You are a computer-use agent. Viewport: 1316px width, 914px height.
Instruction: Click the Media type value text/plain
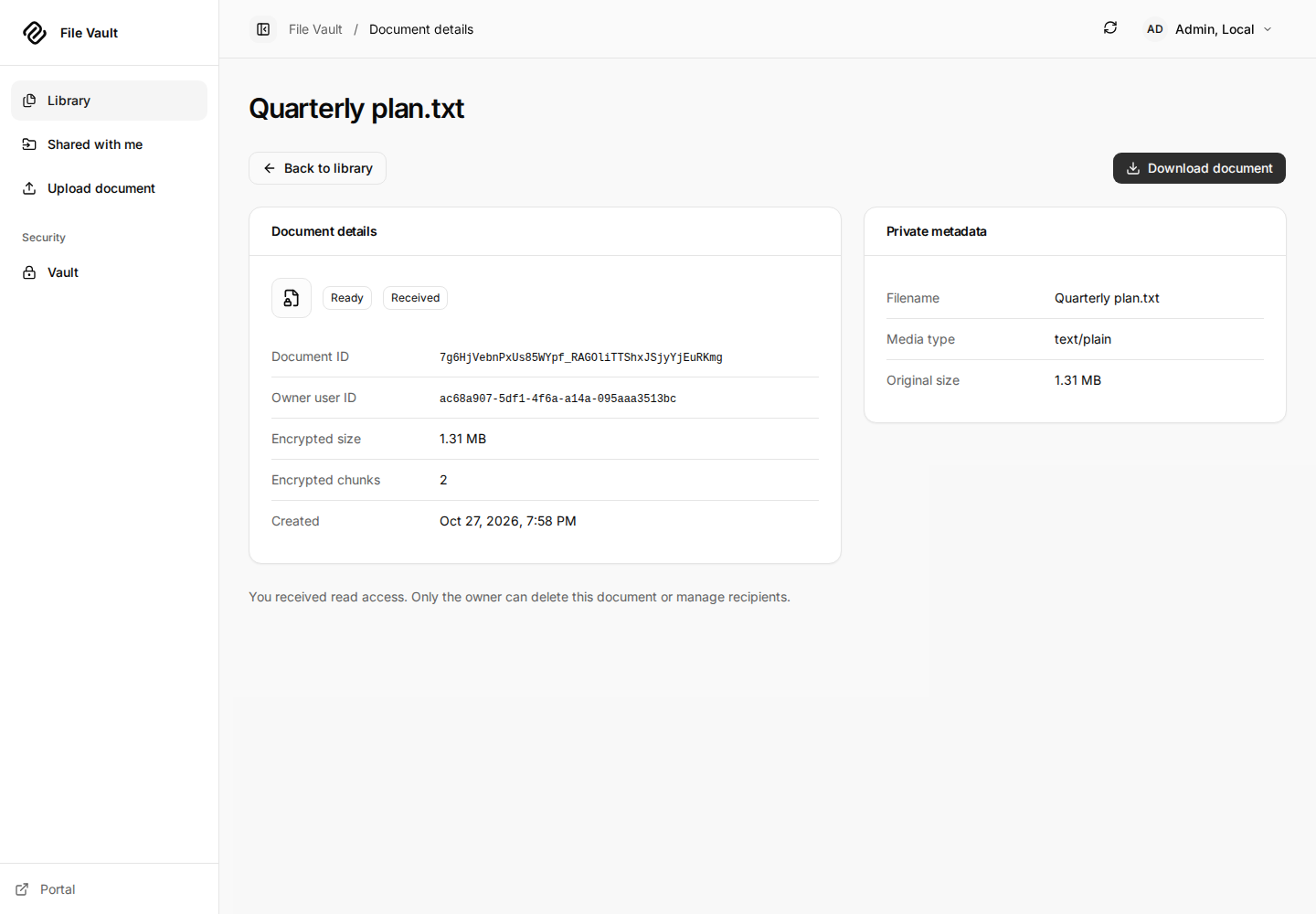point(1083,339)
